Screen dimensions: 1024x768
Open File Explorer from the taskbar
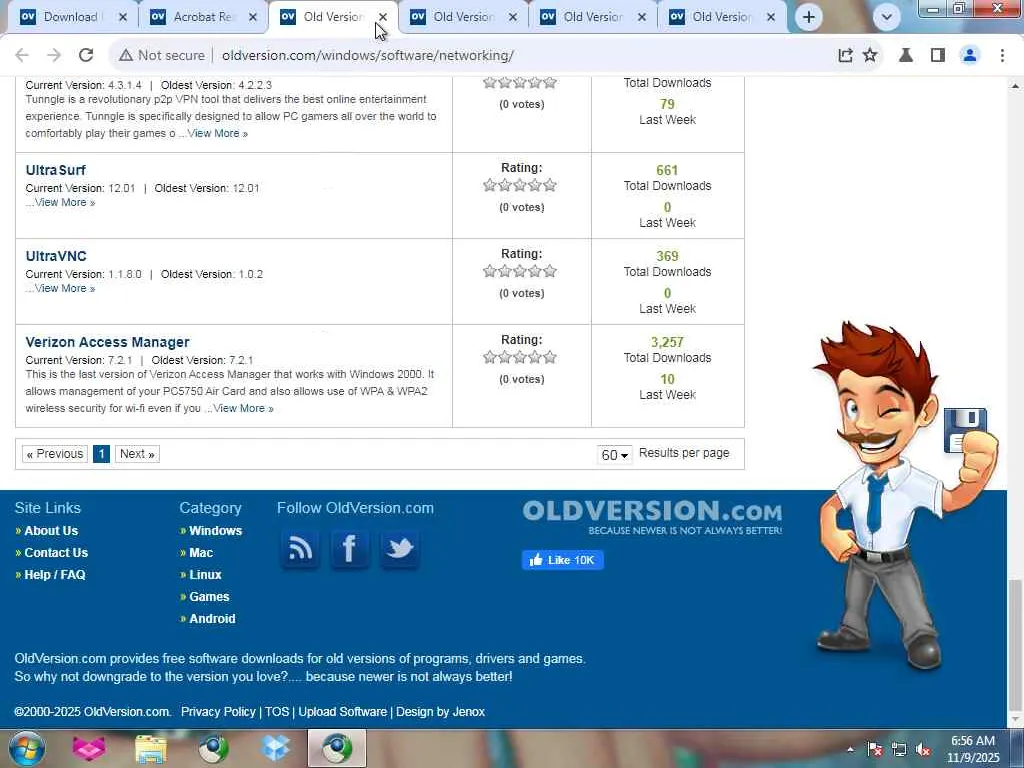(x=151, y=748)
